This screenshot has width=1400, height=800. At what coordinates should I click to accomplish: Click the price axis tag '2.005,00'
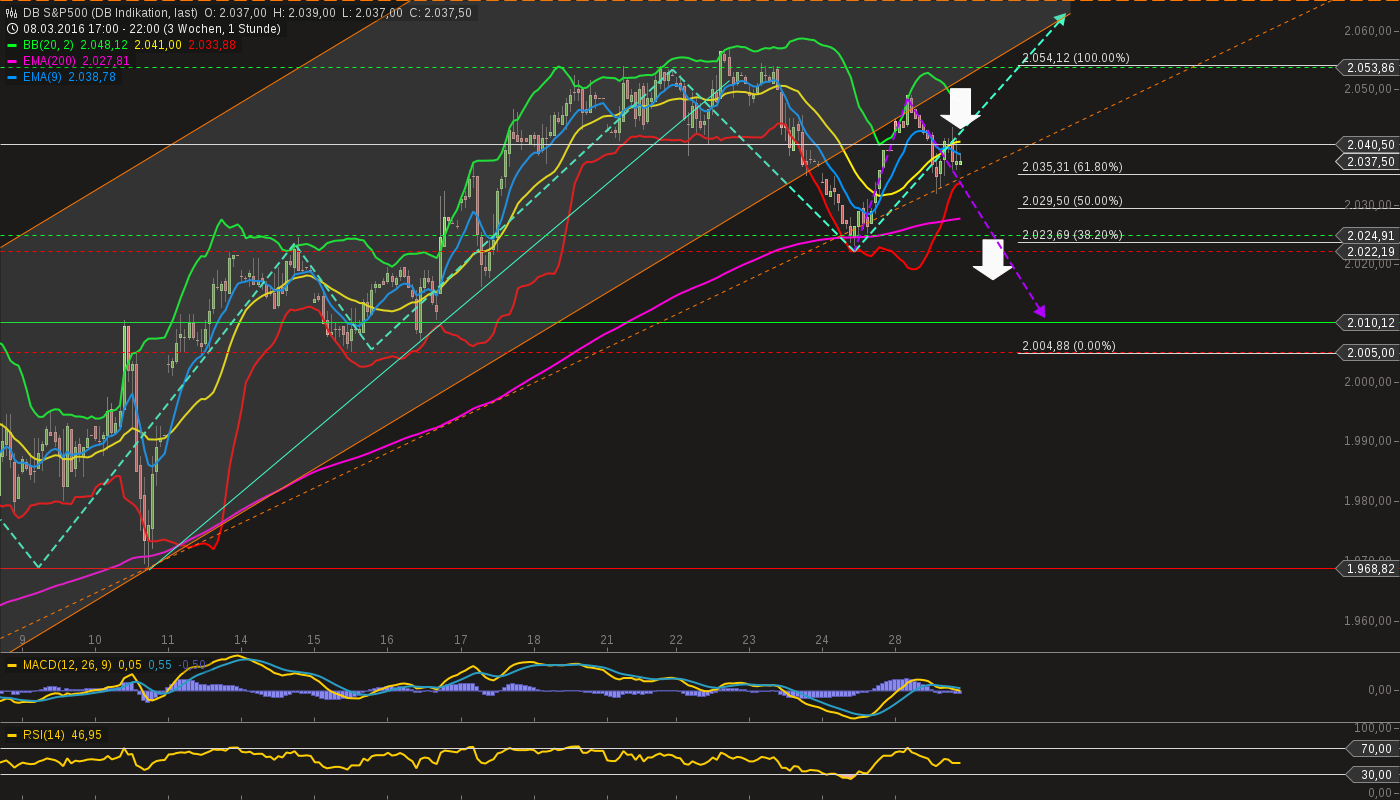[1370, 353]
